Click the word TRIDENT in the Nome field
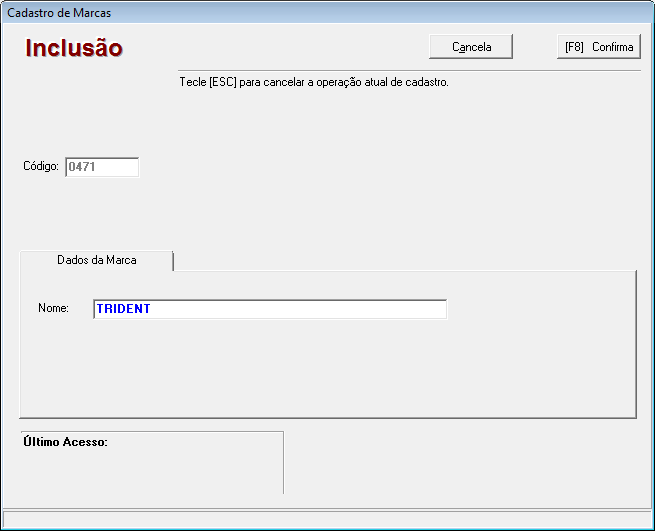Viewport: 655px width, 531px height. point(123,309)
